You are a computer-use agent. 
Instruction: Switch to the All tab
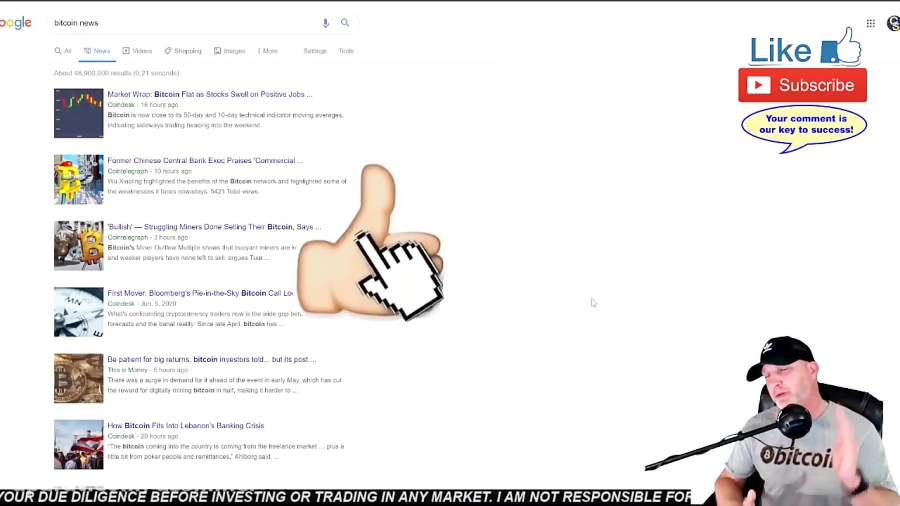(63, 51)
